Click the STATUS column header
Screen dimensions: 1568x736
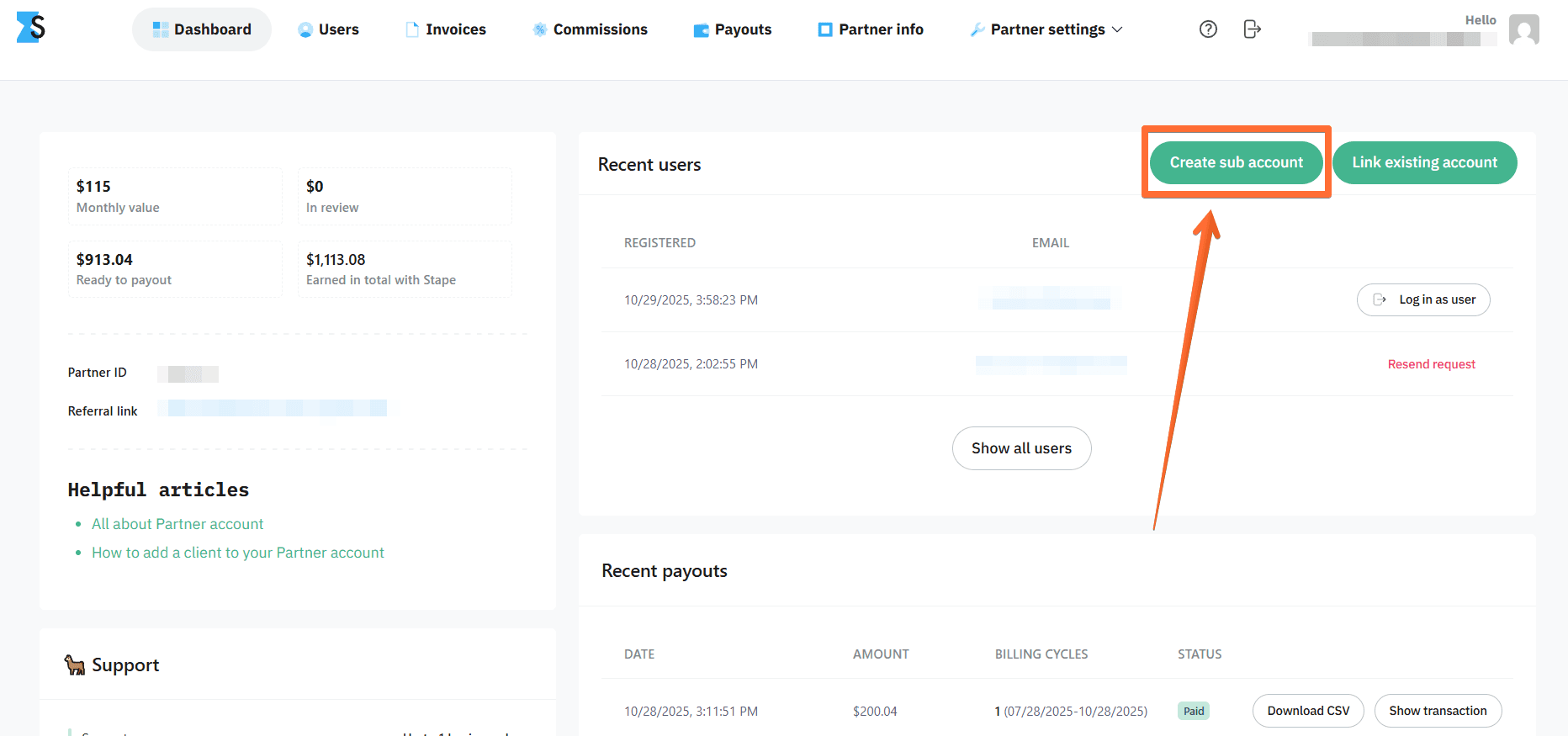point(1200,654)
